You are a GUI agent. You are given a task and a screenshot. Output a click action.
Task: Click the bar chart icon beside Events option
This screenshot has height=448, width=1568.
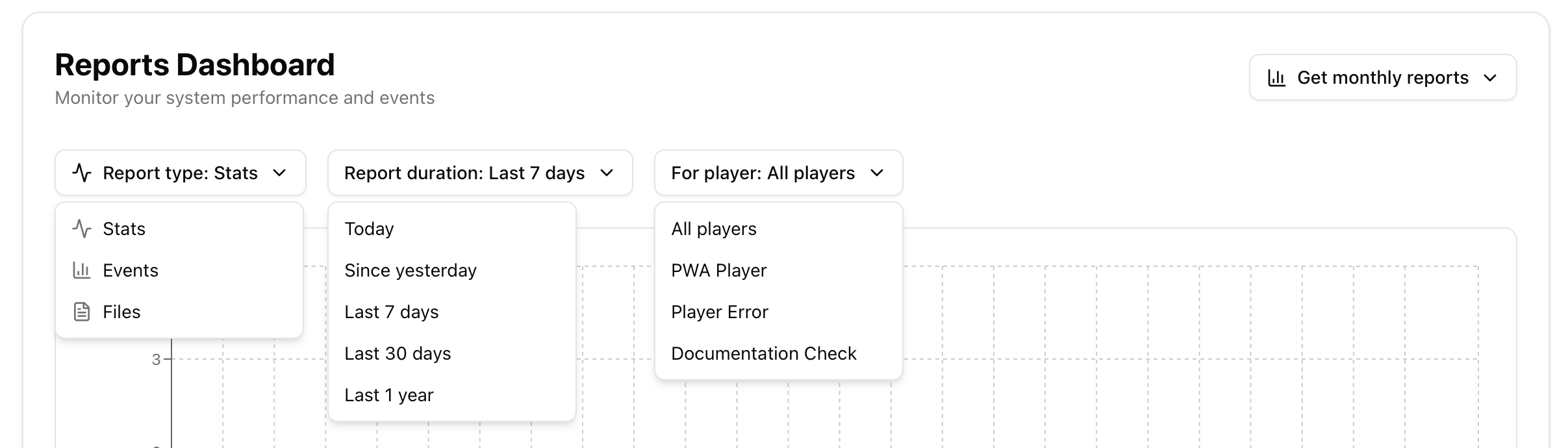point(82,270)
